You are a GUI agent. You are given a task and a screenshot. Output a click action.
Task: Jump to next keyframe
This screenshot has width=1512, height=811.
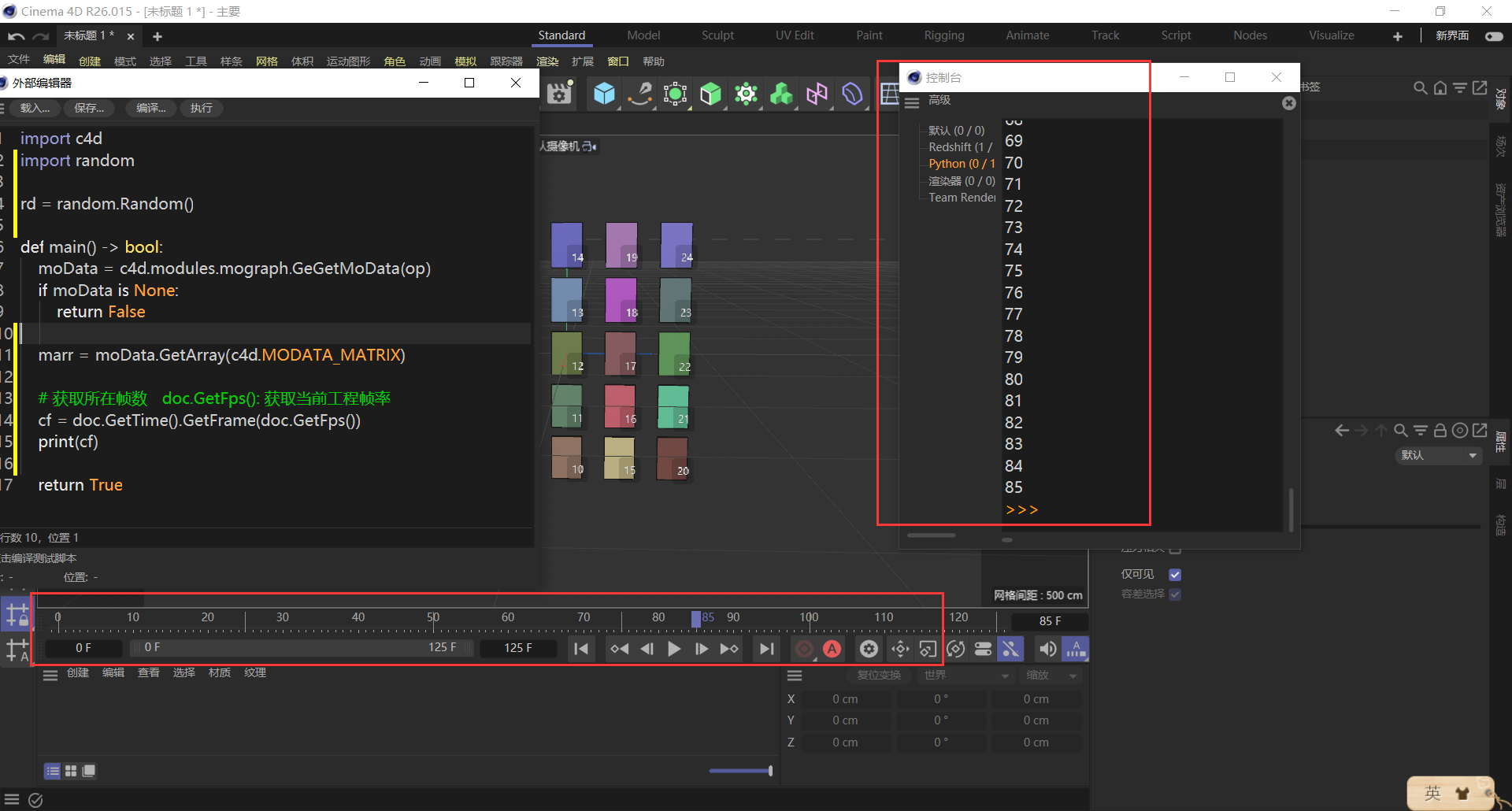click(x=729, y=649)
